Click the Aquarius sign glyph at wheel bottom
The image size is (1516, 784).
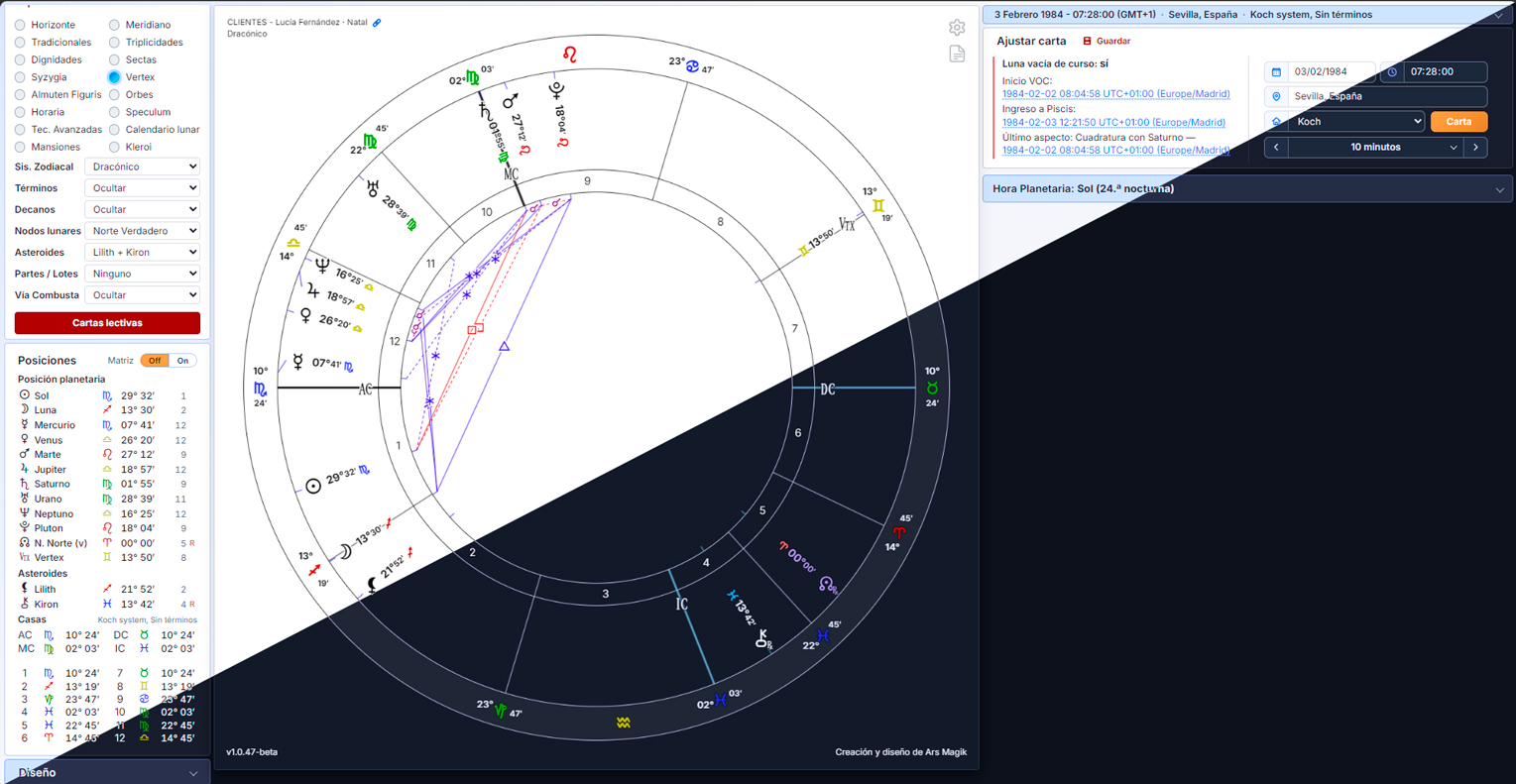[x=623, y=723]
